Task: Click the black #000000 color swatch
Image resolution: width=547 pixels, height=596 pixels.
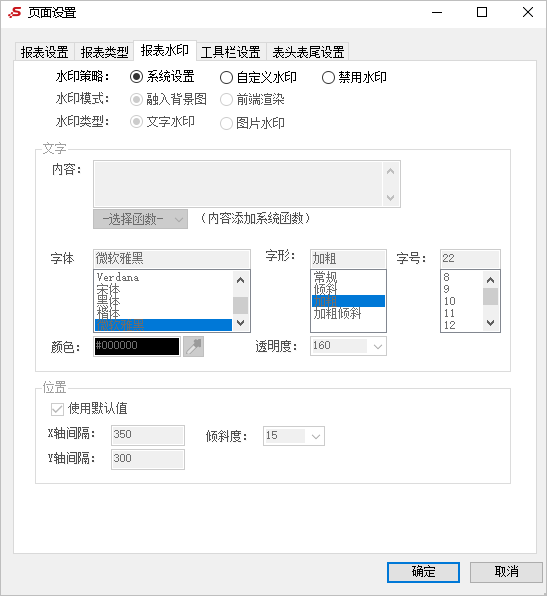Action: [x=137, y=346]
